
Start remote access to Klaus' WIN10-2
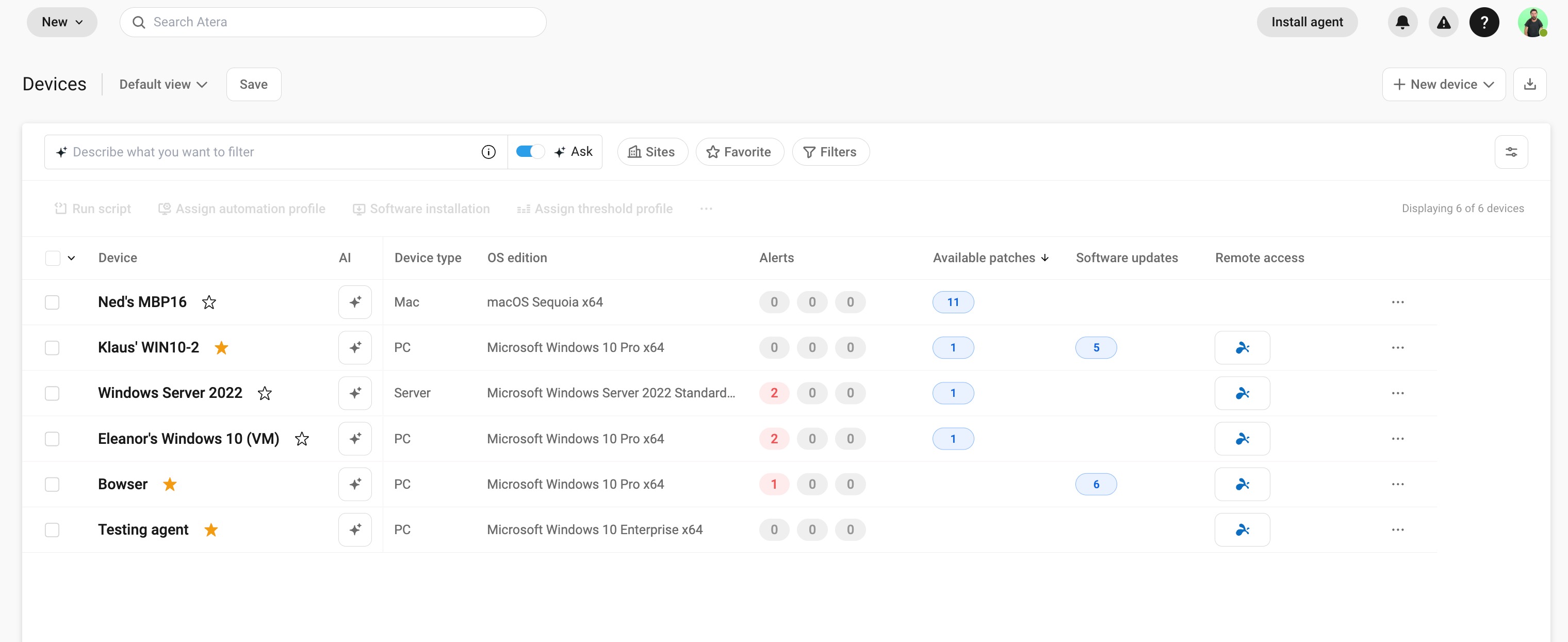tap(1242, 348)
